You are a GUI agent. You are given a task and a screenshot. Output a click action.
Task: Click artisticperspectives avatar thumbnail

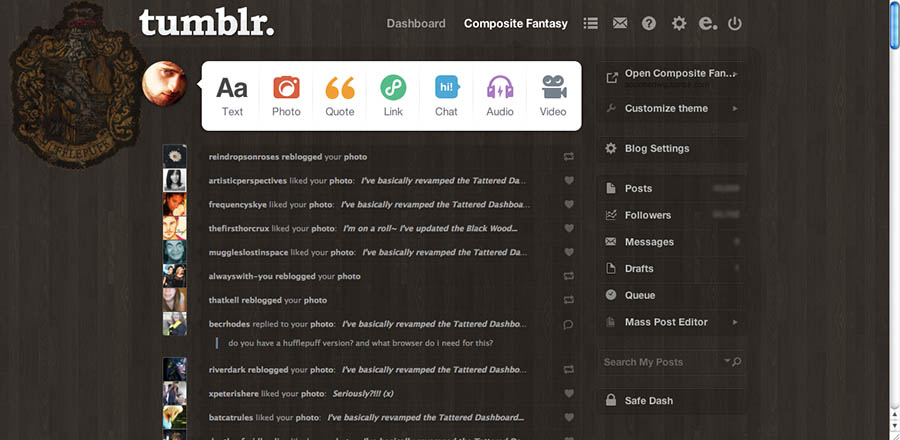(174, 180)
